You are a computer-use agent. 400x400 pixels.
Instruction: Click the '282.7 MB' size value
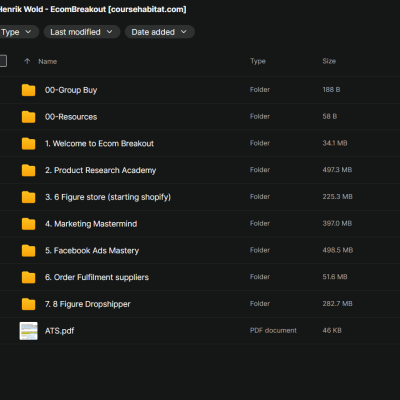tap(337, 304)
